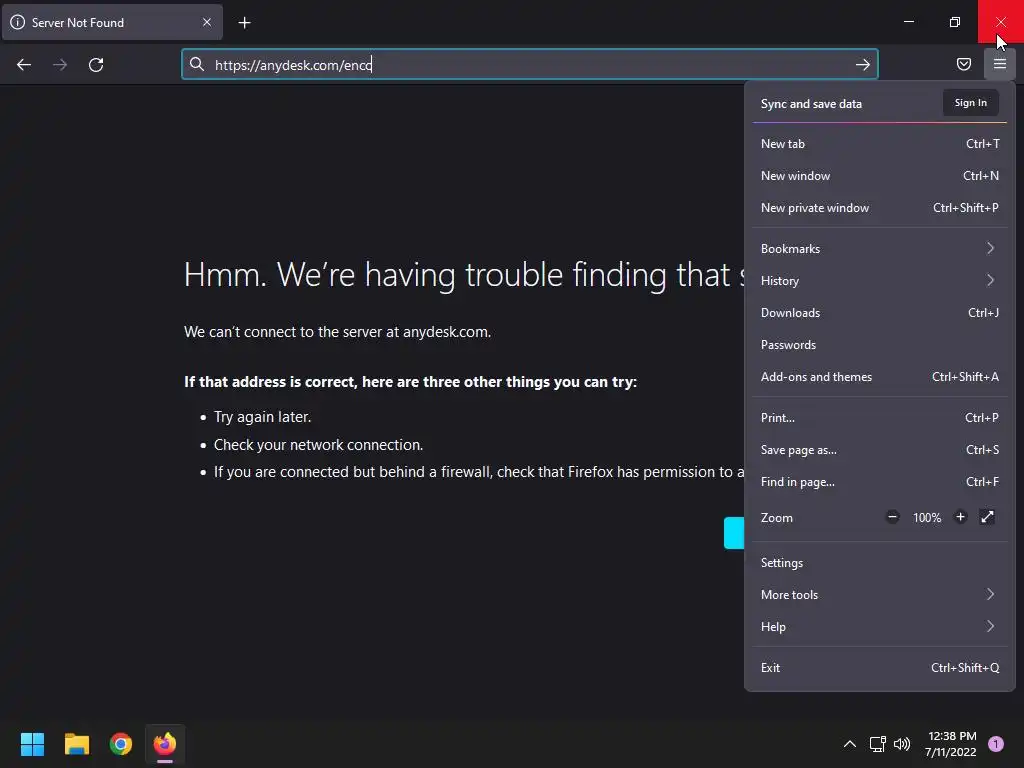
Task: Click the browser Back arrow
Action: [24, 65]
